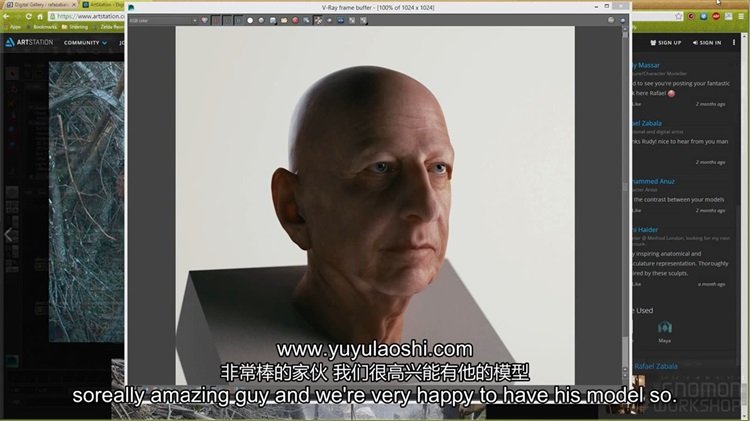Image resolution: width=750 pixels, height=421 pixels.
Task: Click the Sign Up button
Action: tap(665, 43)
